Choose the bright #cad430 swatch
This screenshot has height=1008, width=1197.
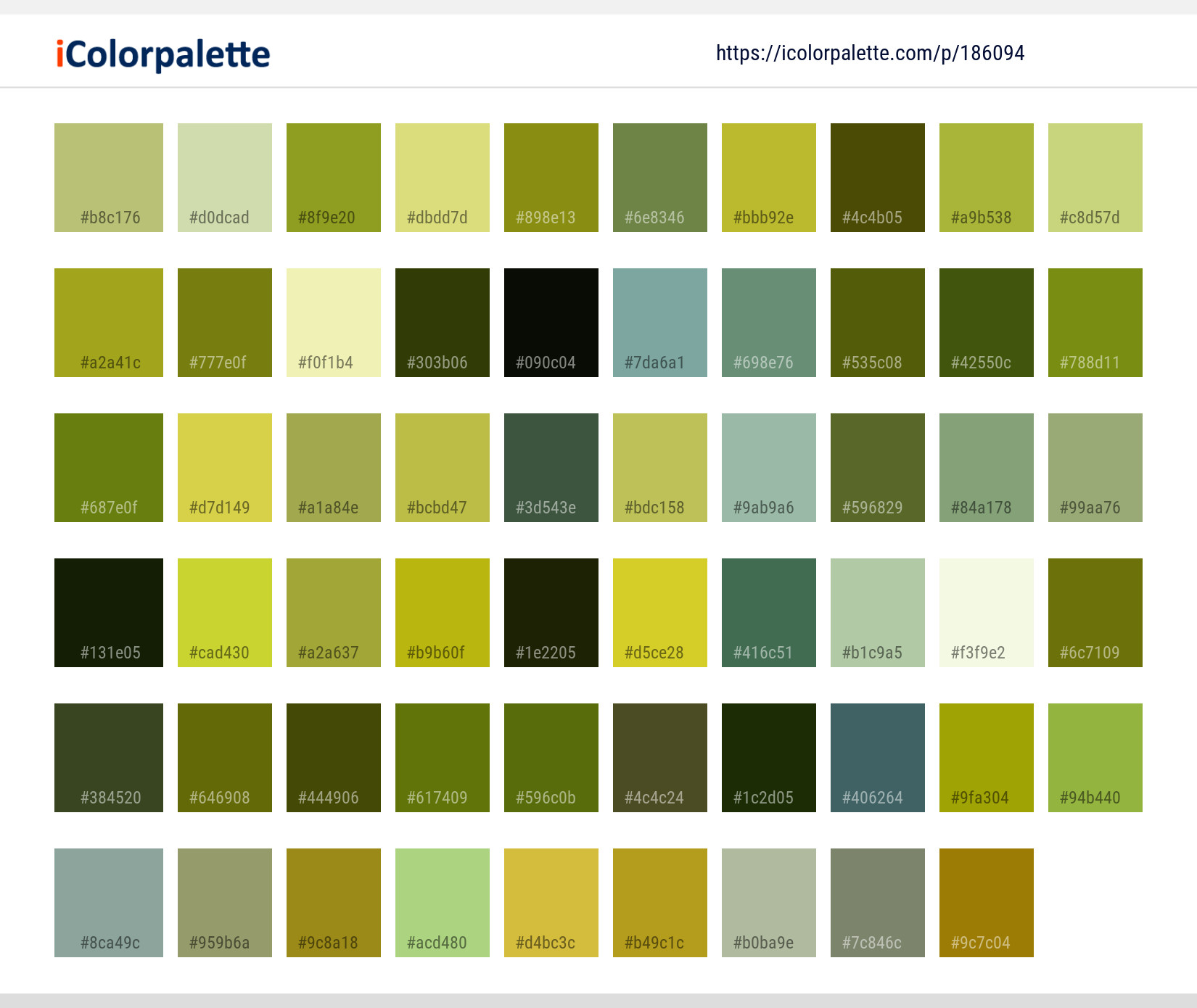pos(225,613)
